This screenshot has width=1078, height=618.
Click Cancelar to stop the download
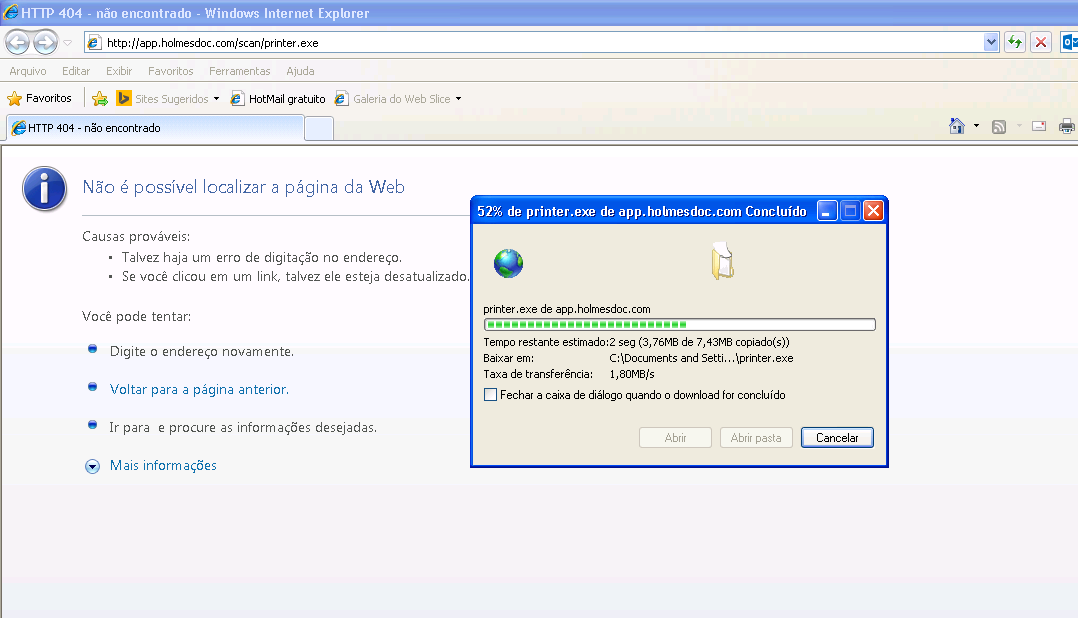(837, 438)
